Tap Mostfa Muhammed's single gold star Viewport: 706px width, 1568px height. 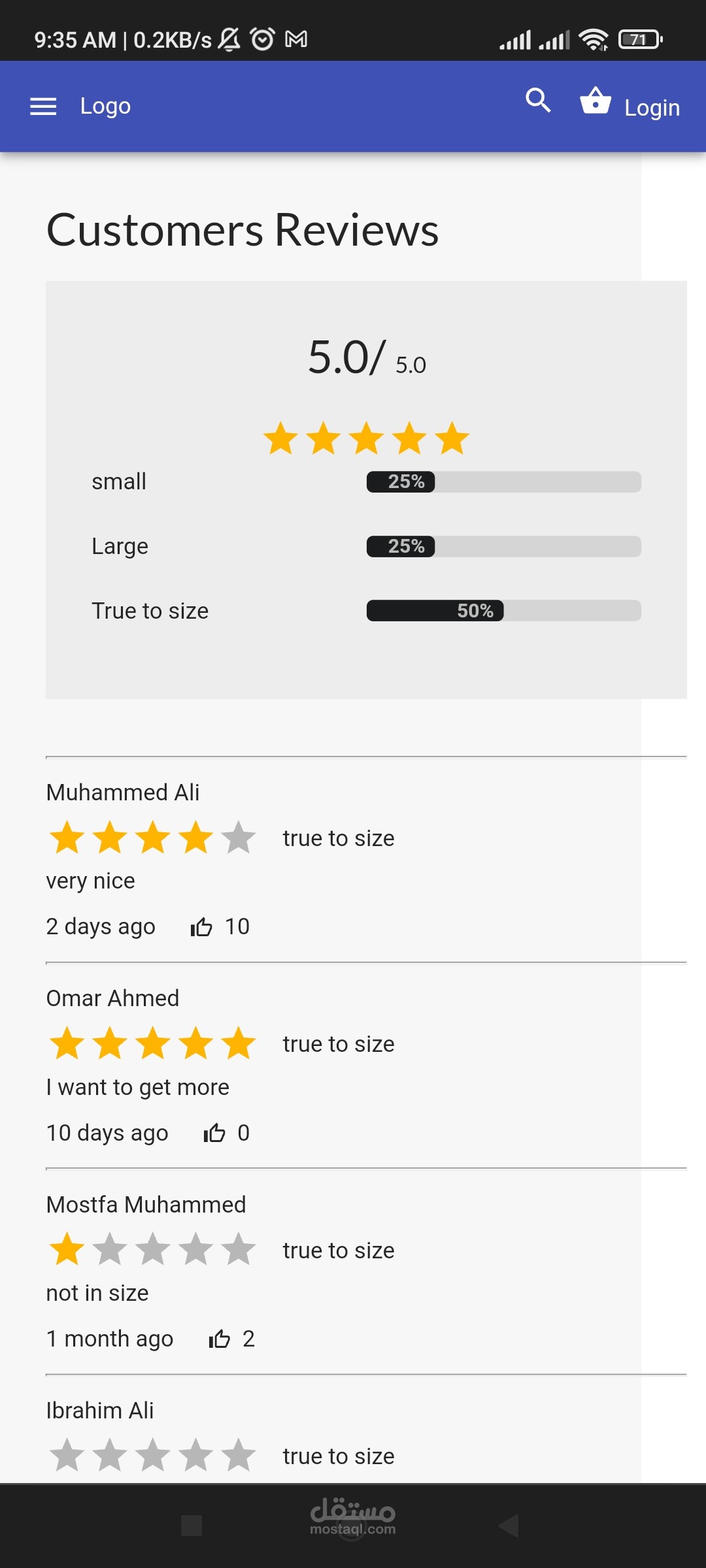pyautogui.click(x=67, y=1249)
